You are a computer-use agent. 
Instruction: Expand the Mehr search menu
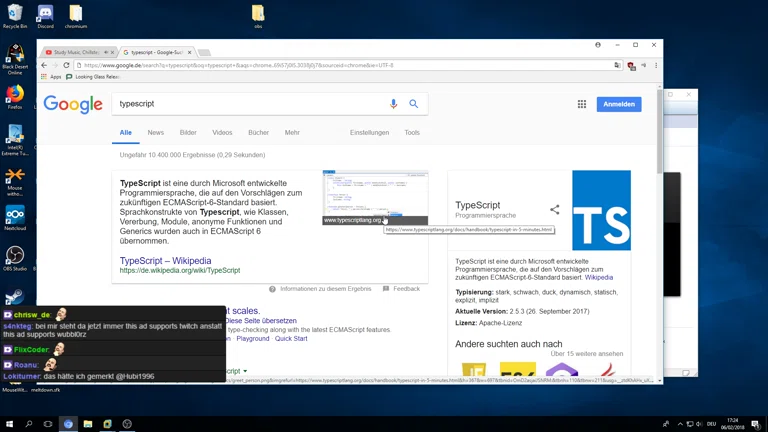point(292,133)
